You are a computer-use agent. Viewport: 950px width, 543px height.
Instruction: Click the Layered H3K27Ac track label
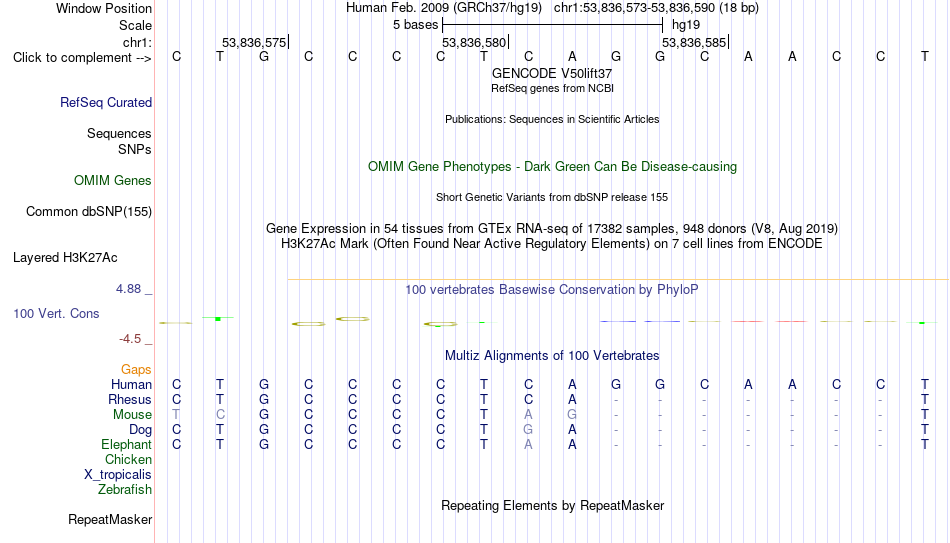[65, 258]
